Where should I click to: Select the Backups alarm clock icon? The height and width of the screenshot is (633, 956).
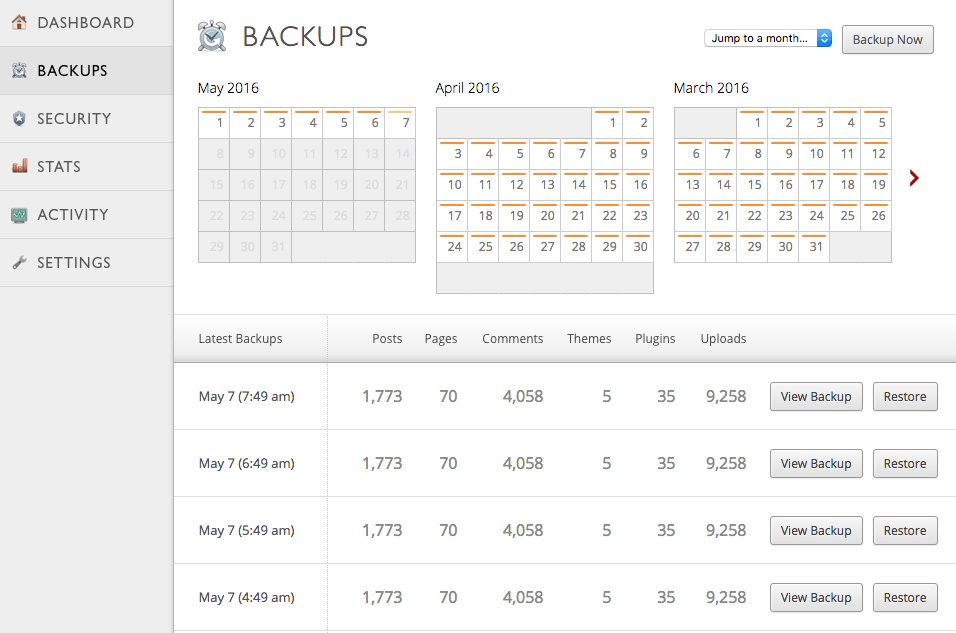(x=17, y=70)
